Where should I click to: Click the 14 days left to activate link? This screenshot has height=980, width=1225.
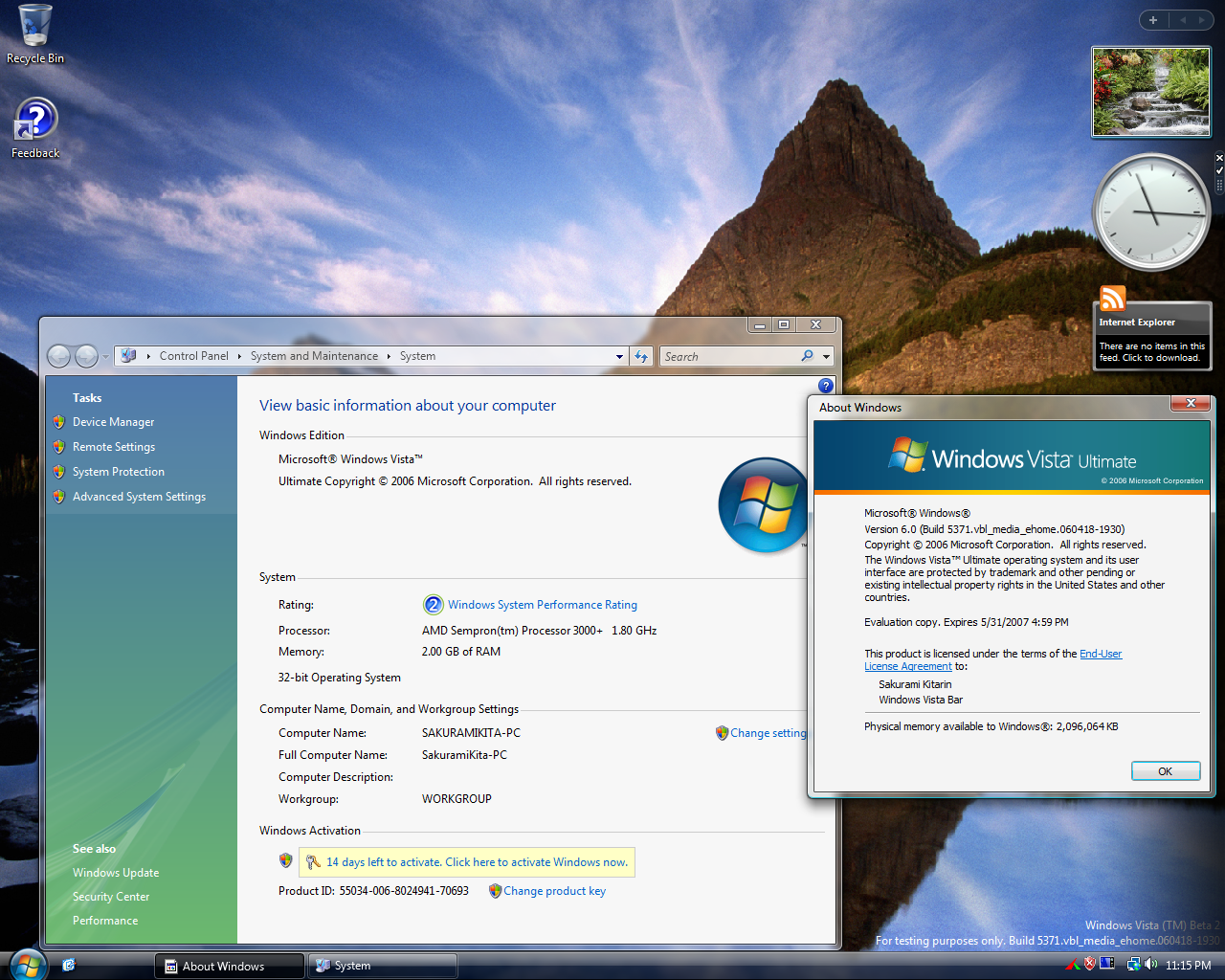pos(477,862)
